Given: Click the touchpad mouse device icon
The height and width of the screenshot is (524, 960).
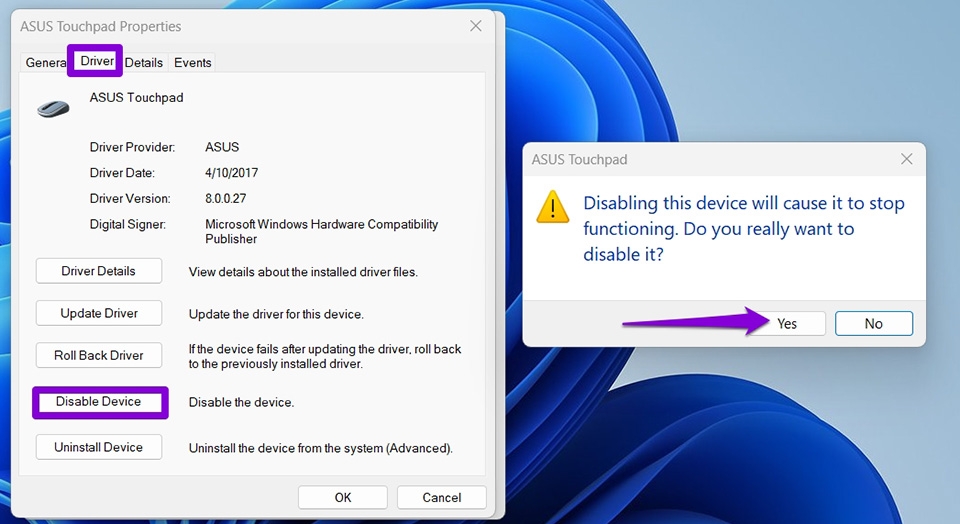Looking at the screenshot, I should click(53, 109).
